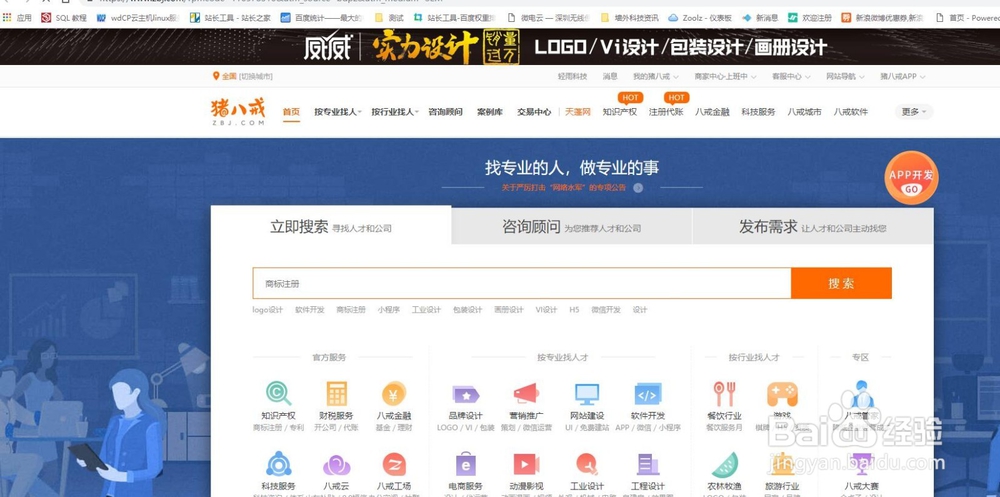Open the 网站建设 monitor icon
Image resolution: width=1000 pixels, height=497 pixels.
click(587, 394)
